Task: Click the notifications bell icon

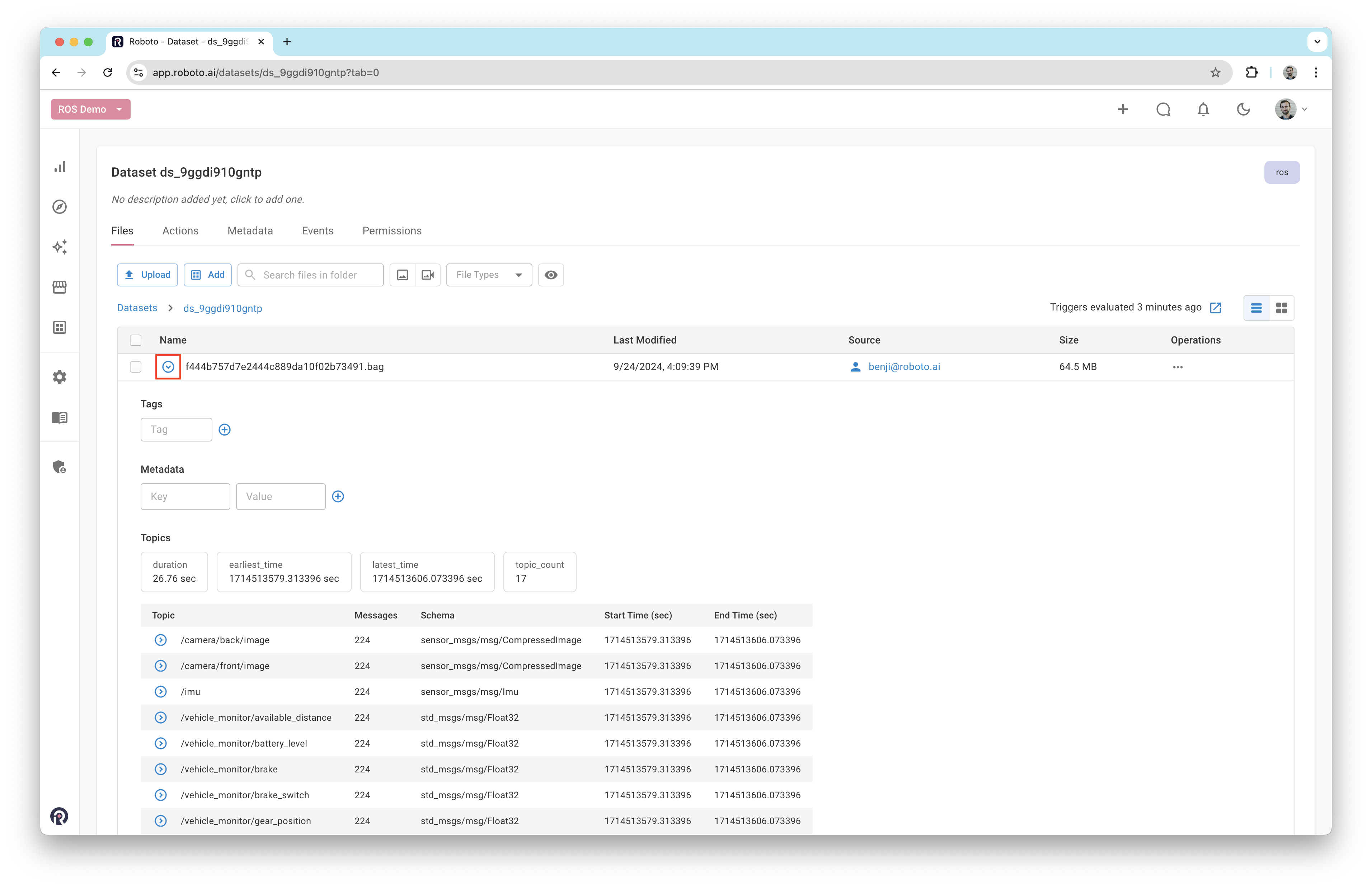Action: tap(1203, 109)
